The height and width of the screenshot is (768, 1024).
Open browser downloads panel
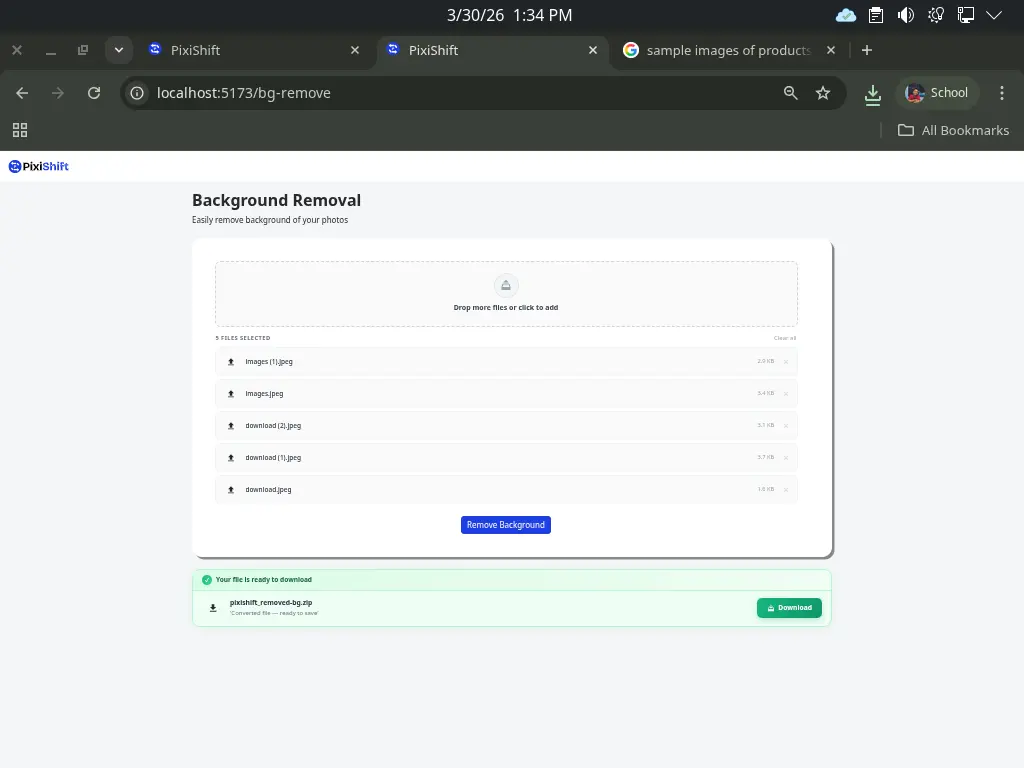coord(872,95)
